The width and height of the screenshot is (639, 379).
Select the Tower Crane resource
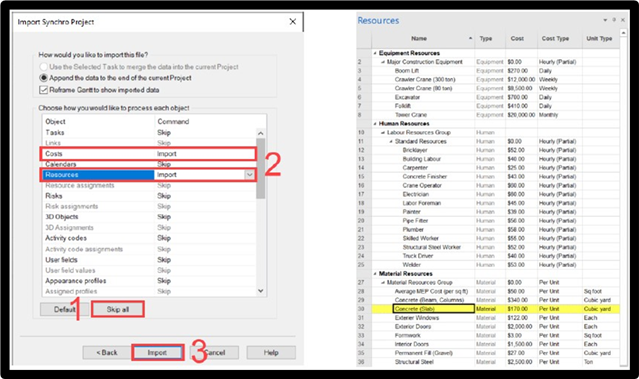pos(411,115)
